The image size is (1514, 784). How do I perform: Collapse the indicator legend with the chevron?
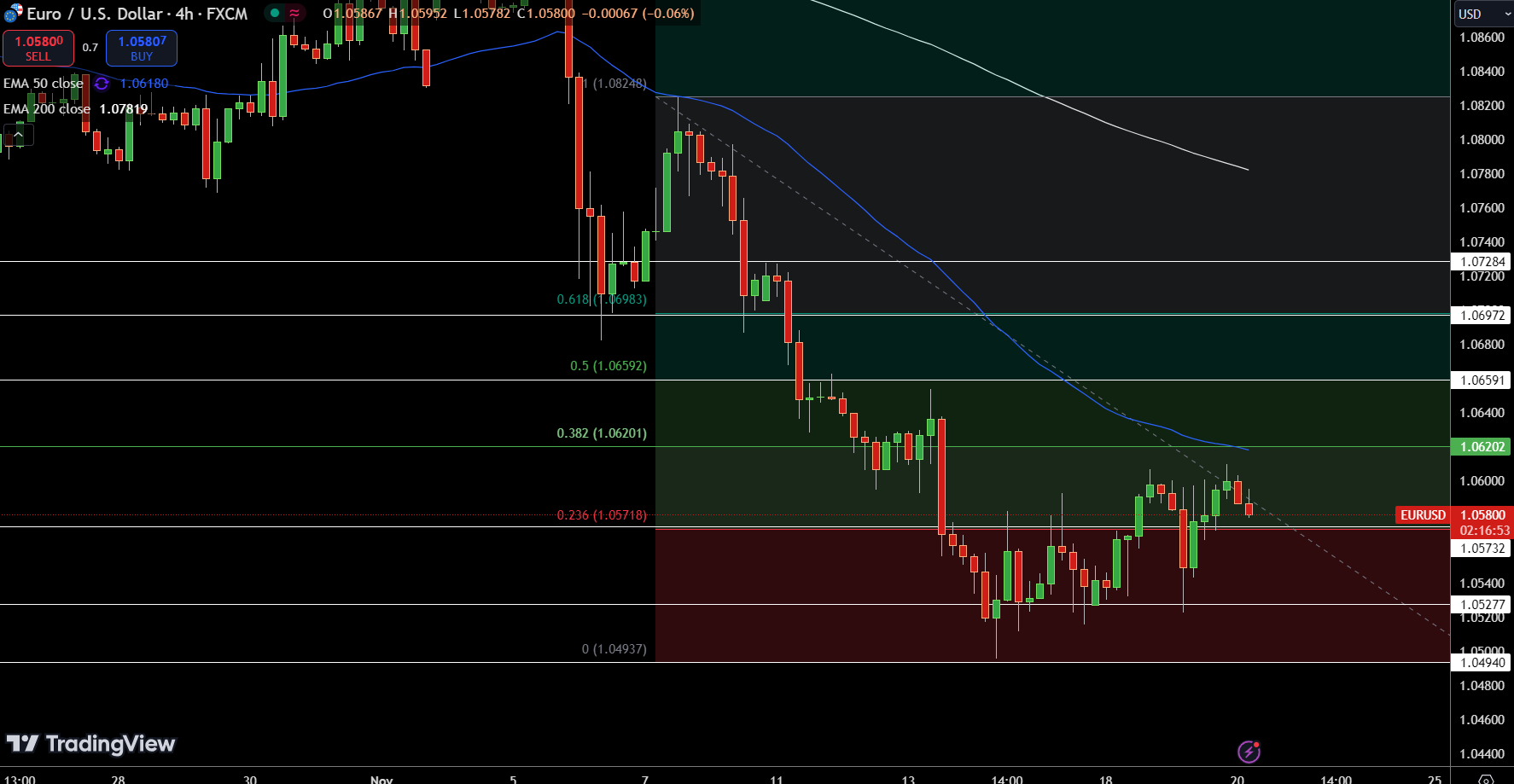pos(19,135)
